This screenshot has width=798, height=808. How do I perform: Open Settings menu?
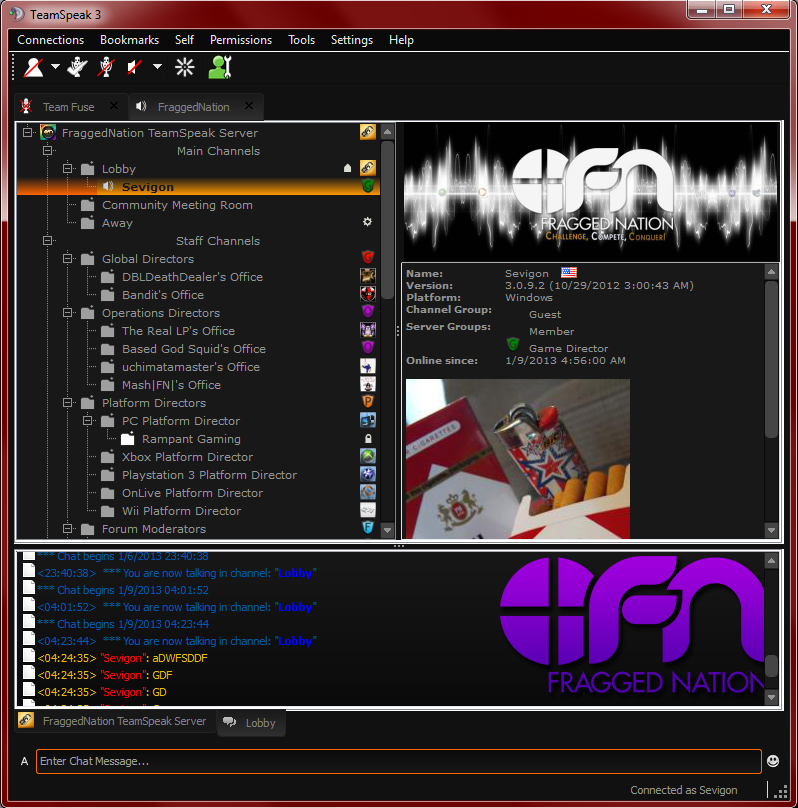[x=352, y=40]
